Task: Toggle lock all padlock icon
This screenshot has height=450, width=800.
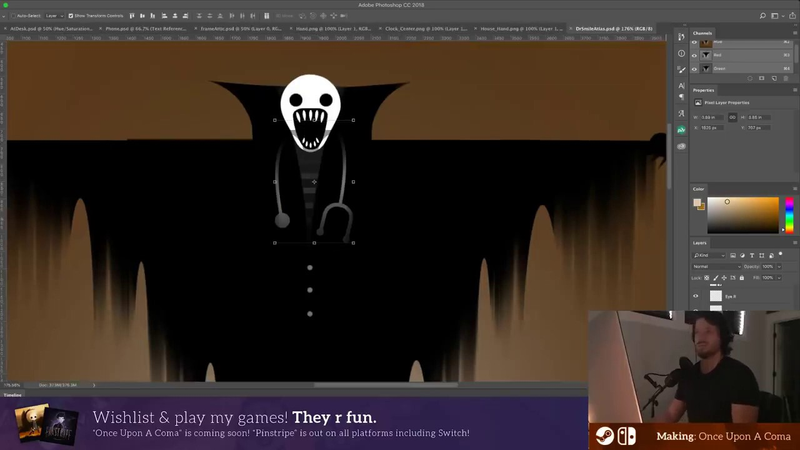Action: tap(742, 278)
